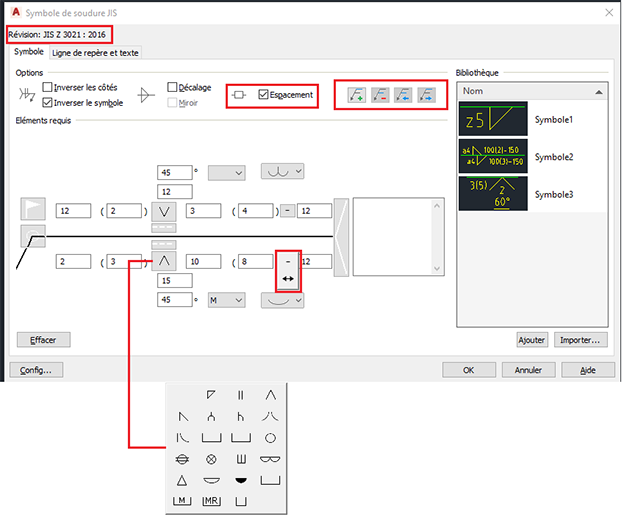Sort the library by the Nom column header

(532, 91)
